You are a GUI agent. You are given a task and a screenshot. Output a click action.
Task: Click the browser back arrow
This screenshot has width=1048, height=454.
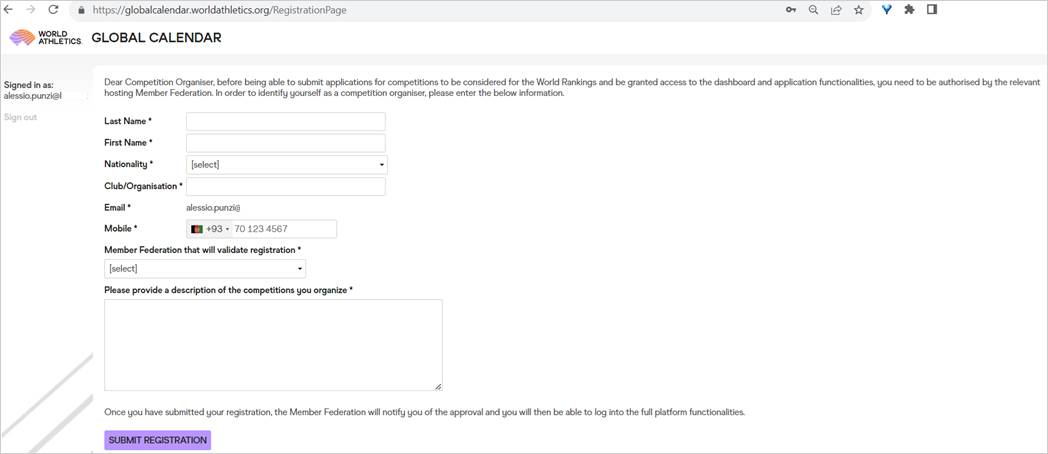tap(9, 10)
